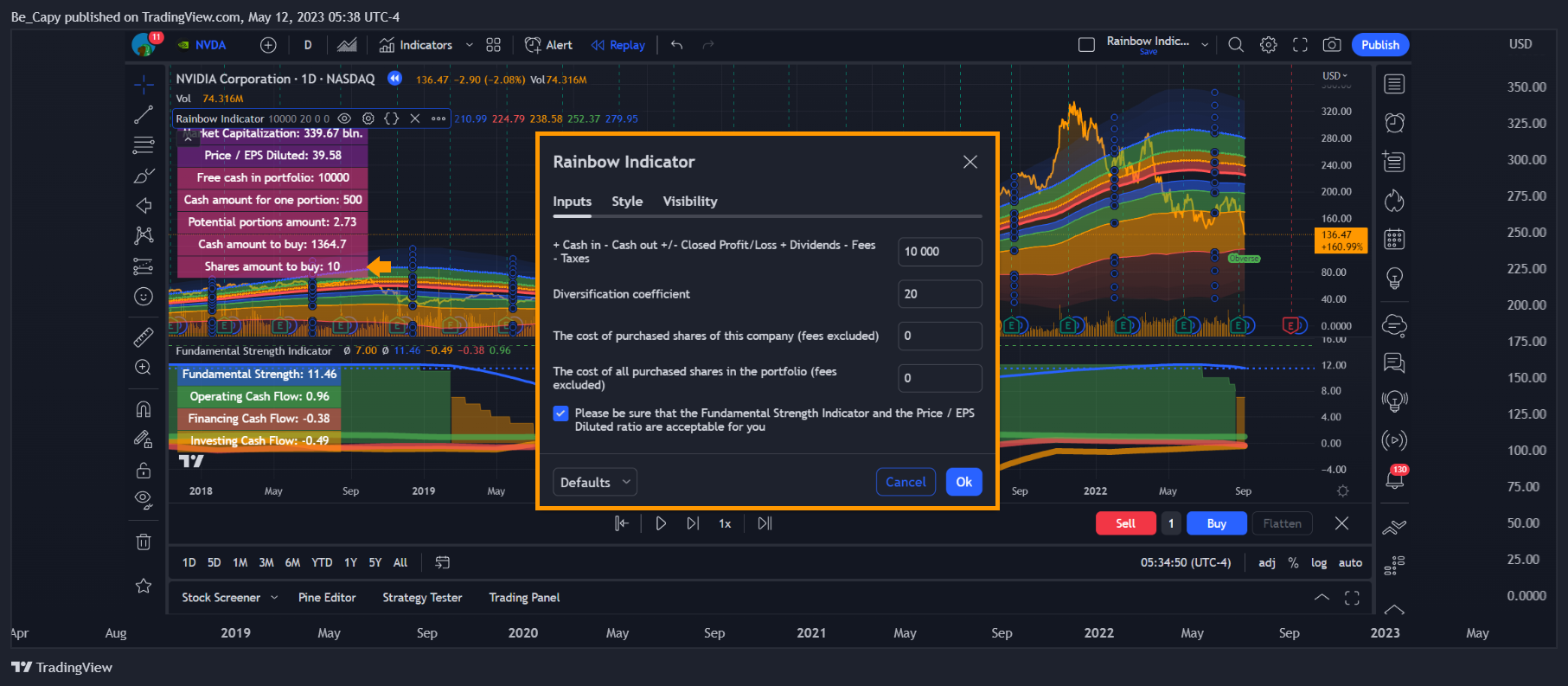
Task: Select the Inputs tab
Action: 572,202
